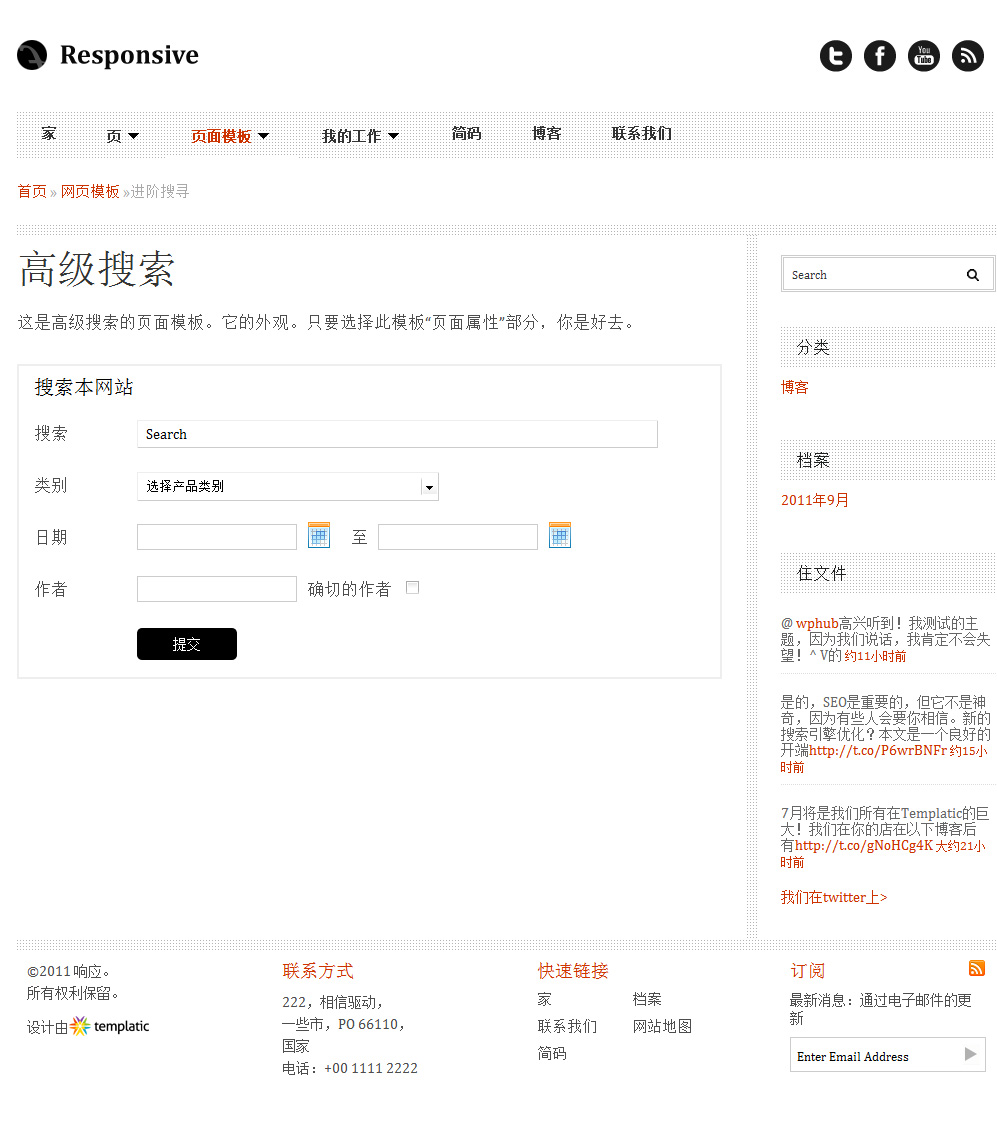
Task: Toggle the 确切的作者 checkbox
Action: (412, 588)
